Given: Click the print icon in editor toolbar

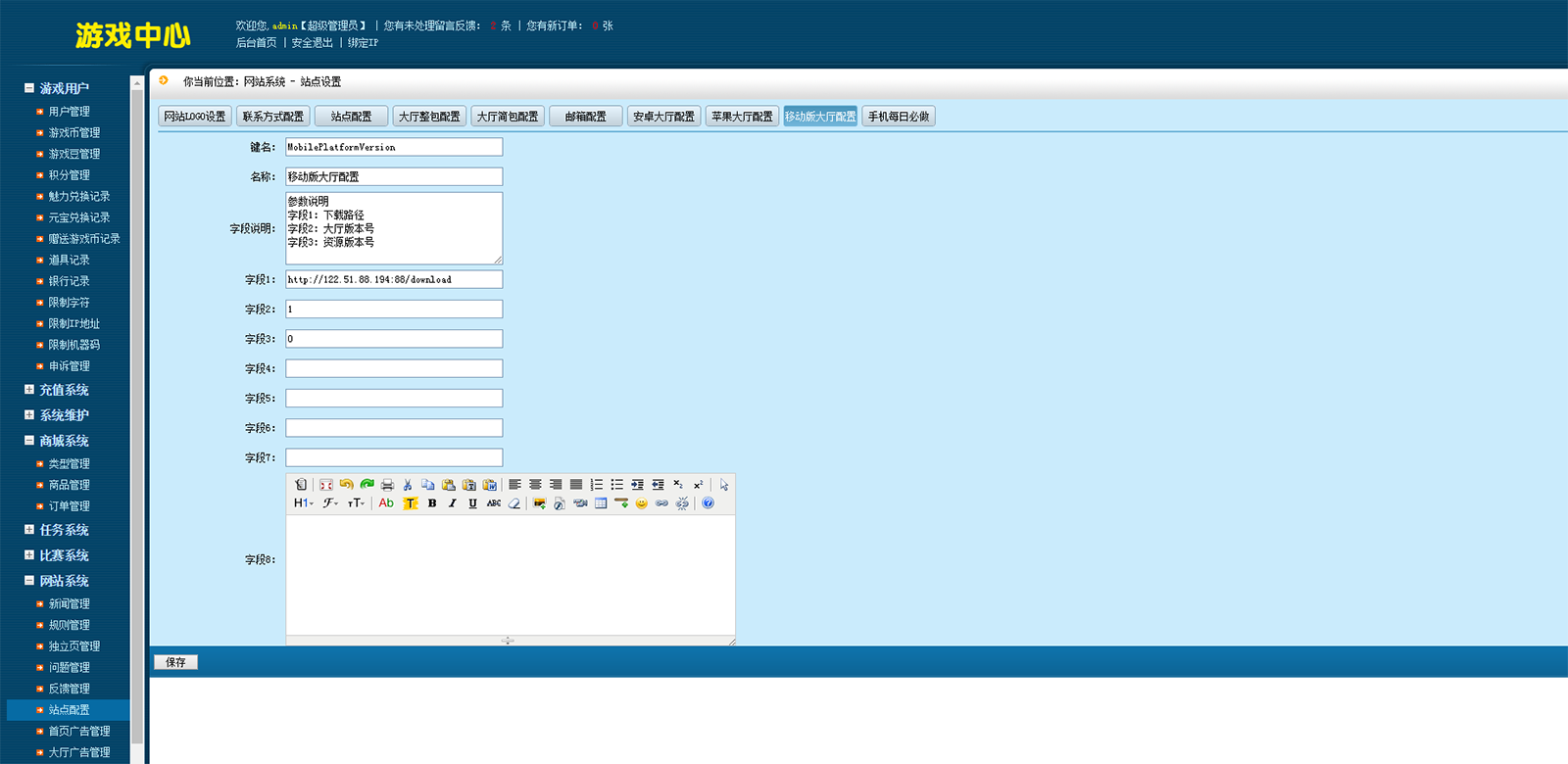Looking at the screenshot, I should tap(387, 485).
